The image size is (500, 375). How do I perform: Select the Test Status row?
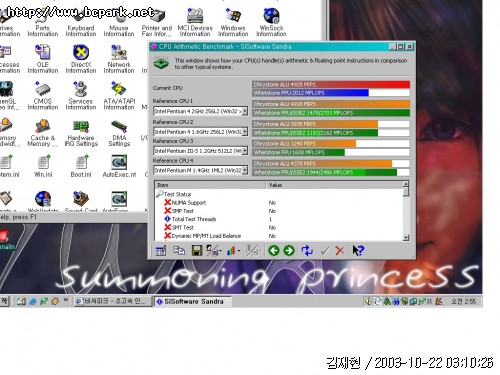point(279,194)
